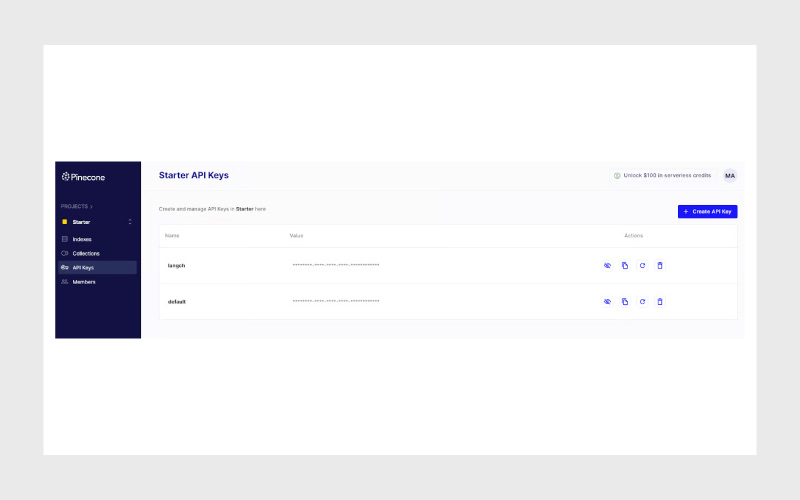Delete the default API key
Viewport: 800px width, 500px height.
tap(660, 301)
